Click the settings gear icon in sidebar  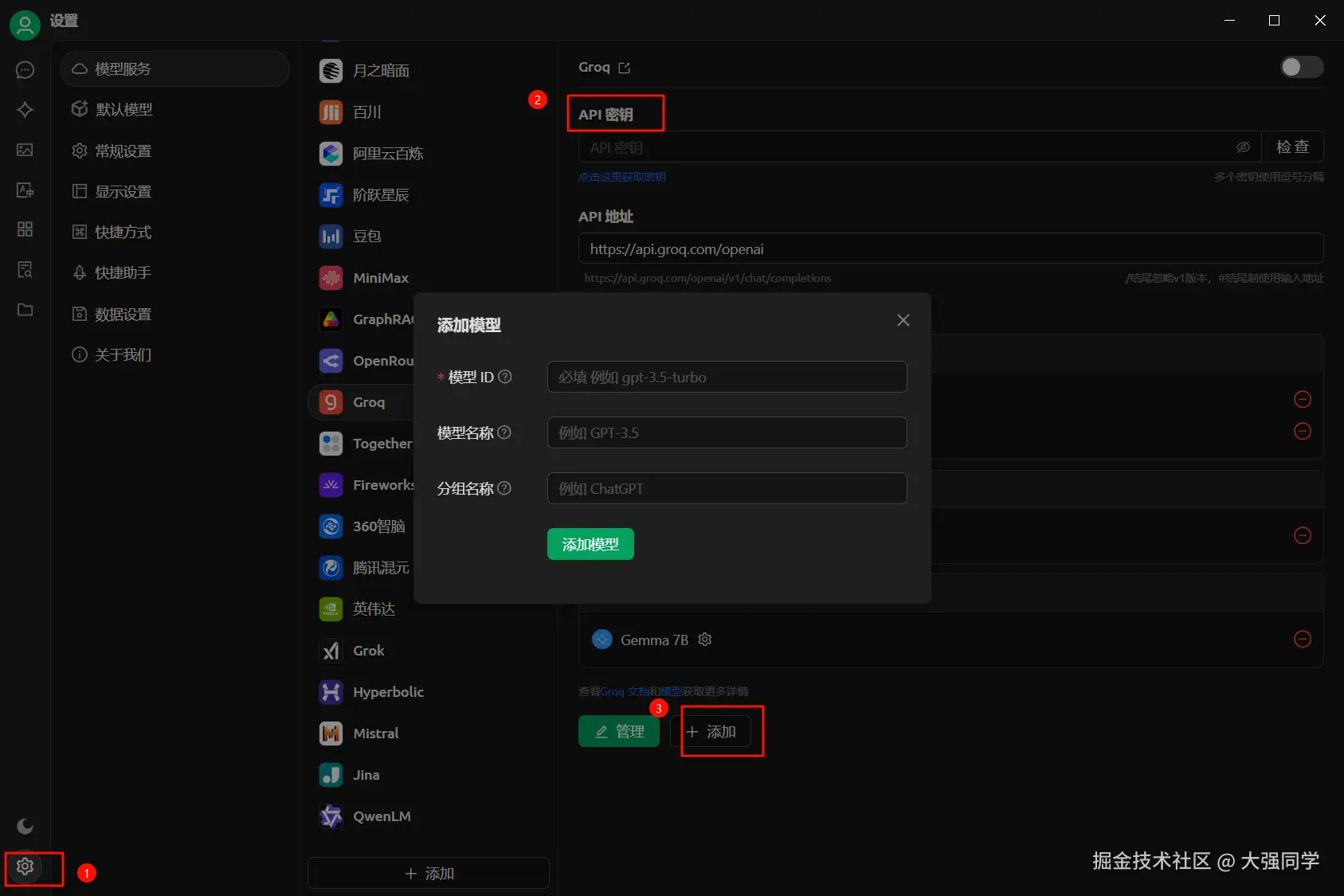(x=25, y=867)
